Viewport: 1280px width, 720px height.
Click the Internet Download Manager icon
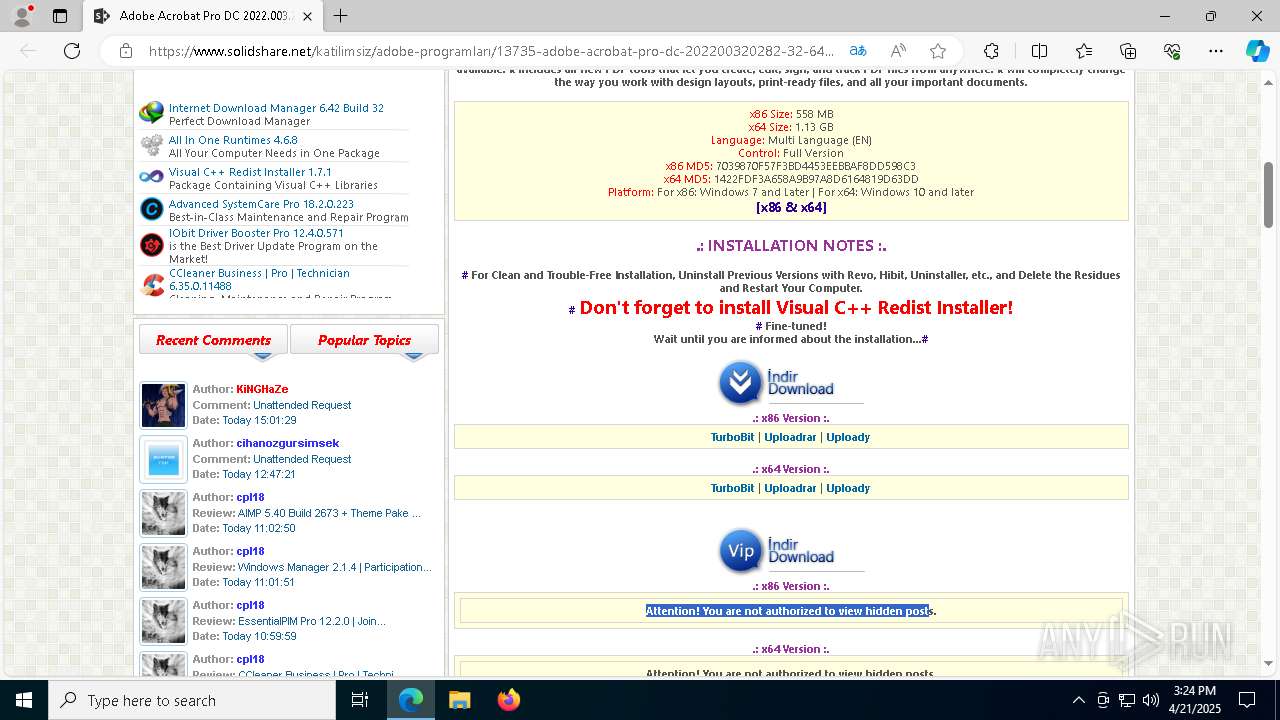click(152, 113)
